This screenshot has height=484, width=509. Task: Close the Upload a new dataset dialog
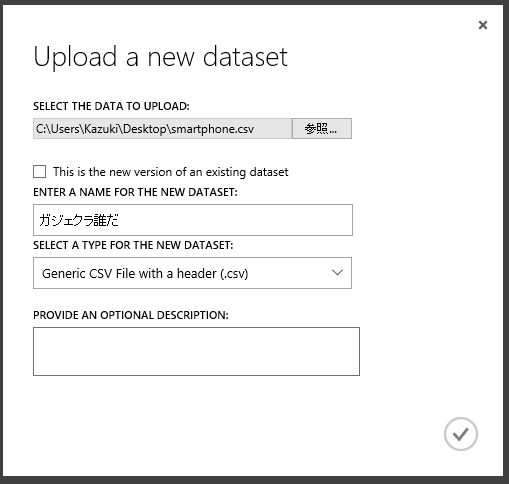coord(483,25)
